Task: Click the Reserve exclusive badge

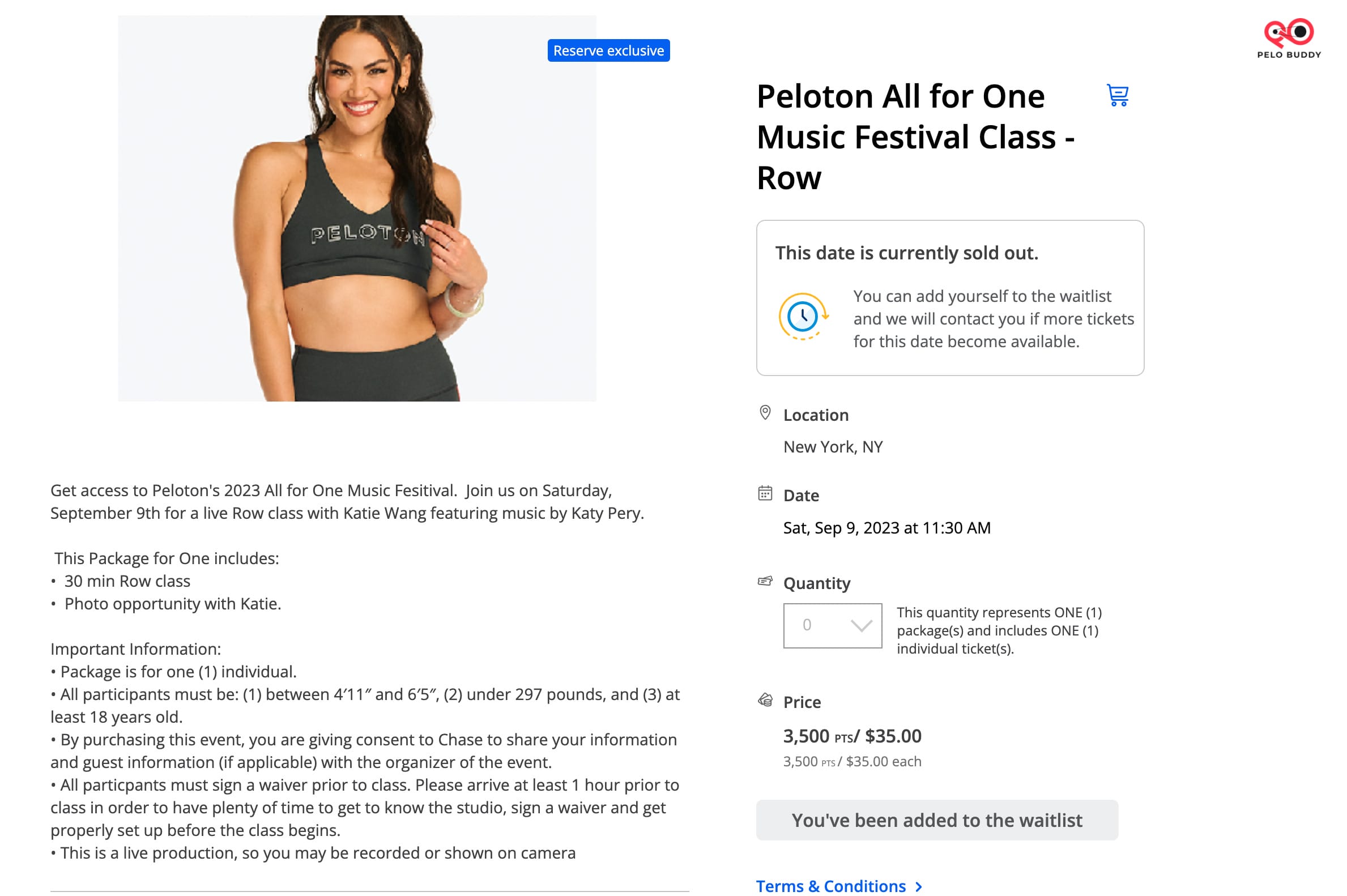Action: point(608,51)
